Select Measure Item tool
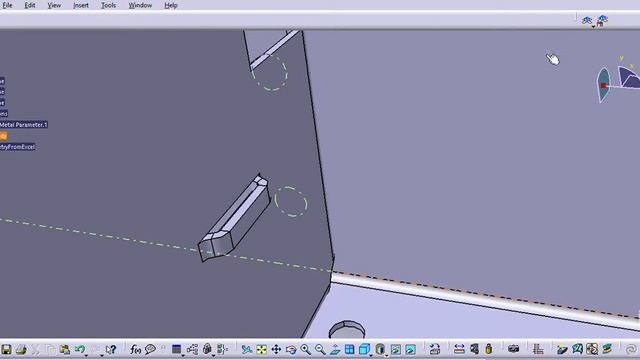 pos(474,349)
